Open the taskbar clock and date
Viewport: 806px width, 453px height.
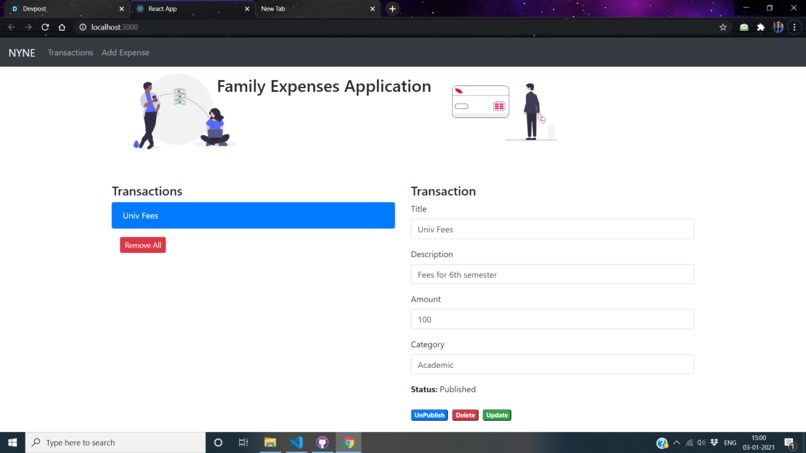pyautogui.click(x=758, y=442)
